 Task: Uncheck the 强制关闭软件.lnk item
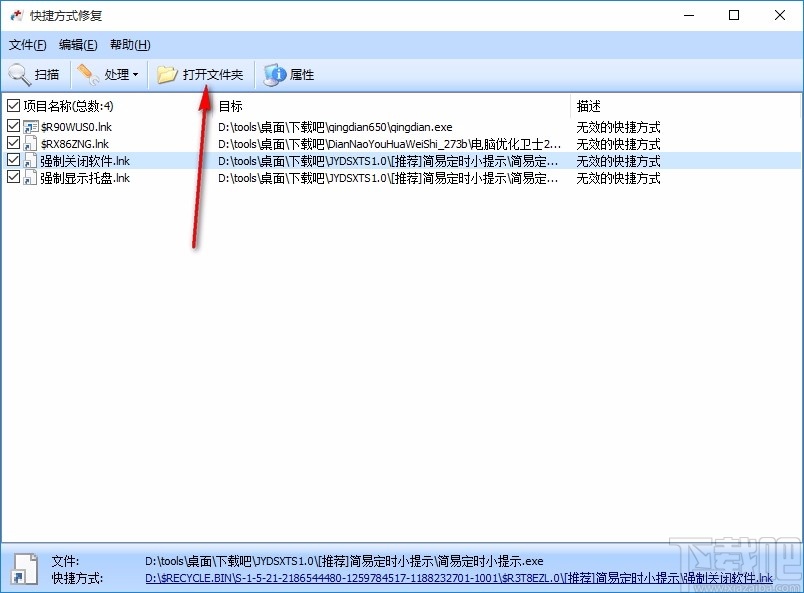coord(12,160)
